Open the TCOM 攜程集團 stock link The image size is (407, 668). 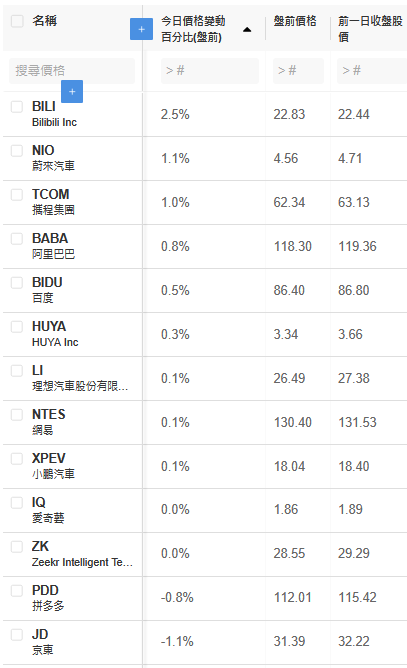[x=53, y=202]
